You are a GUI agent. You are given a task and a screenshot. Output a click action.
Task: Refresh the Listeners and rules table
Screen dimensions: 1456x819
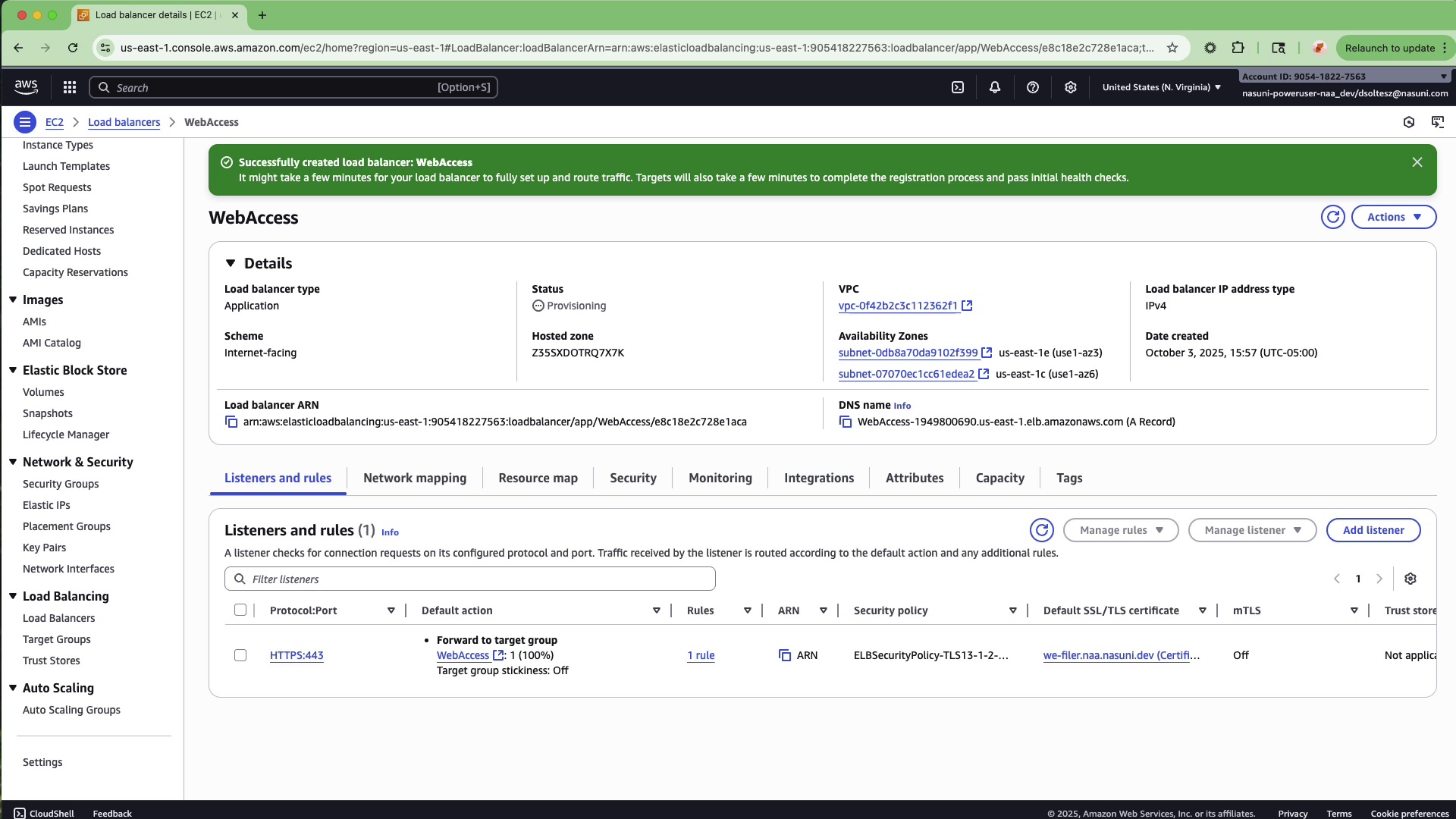tap(1042, 529)
